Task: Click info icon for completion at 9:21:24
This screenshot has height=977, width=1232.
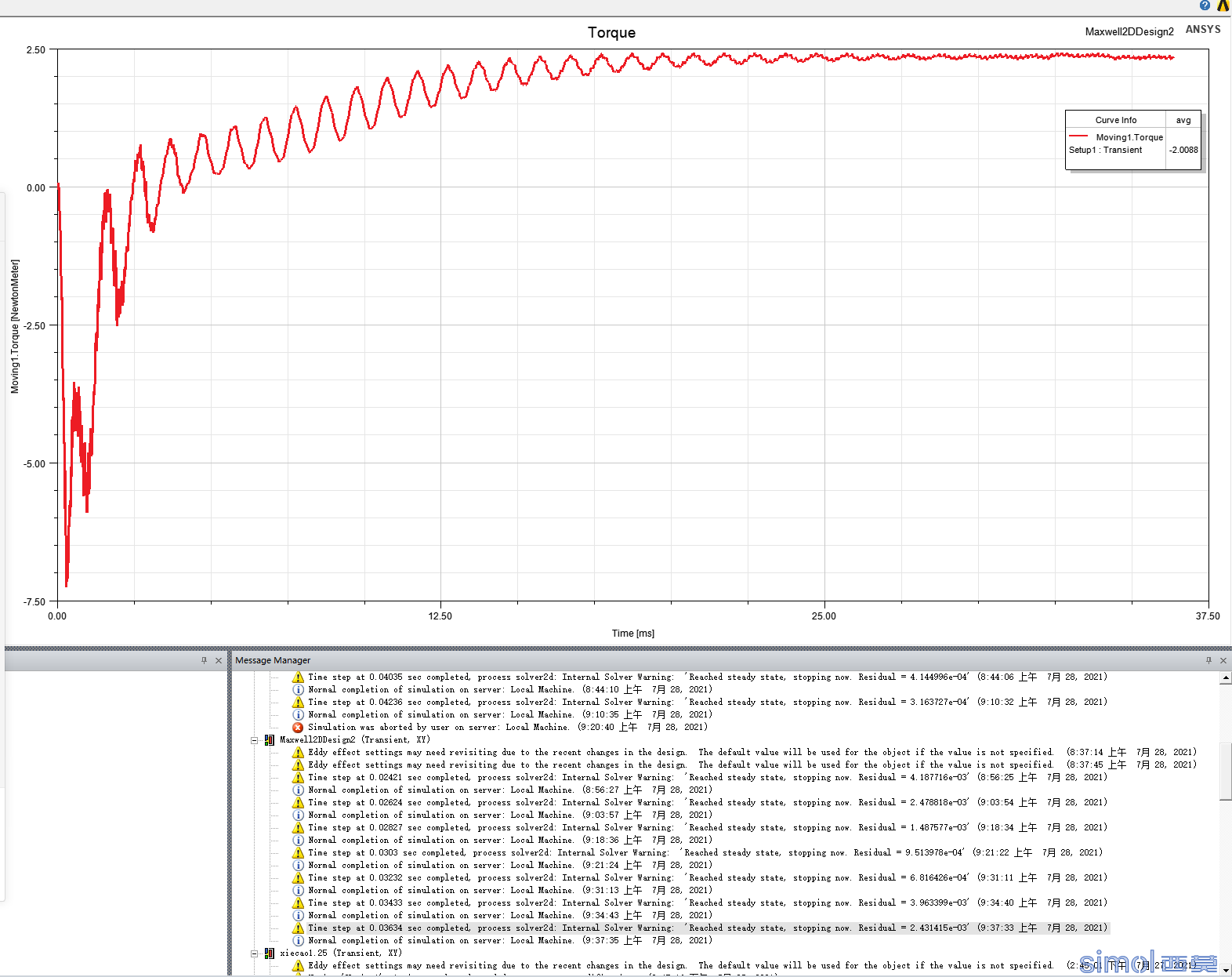Action: pos(298,865)
